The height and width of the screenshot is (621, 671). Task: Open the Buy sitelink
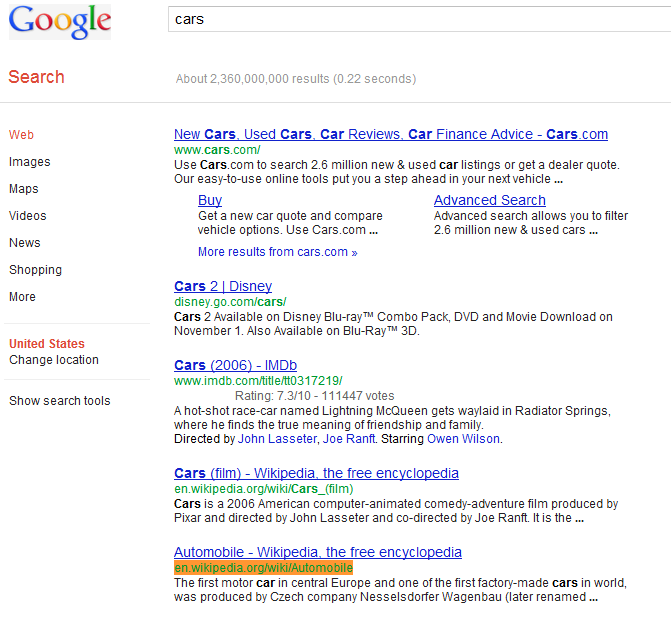pyautogui.click(x=210, y=200)
